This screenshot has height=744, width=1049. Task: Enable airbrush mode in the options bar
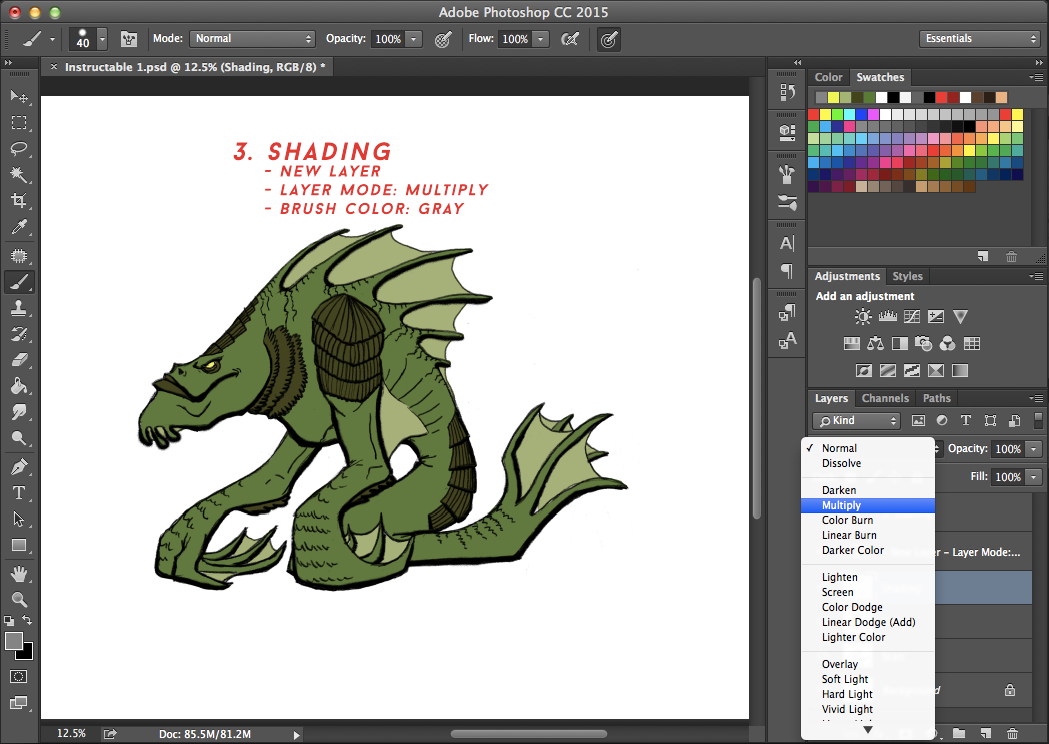(609, 39)
